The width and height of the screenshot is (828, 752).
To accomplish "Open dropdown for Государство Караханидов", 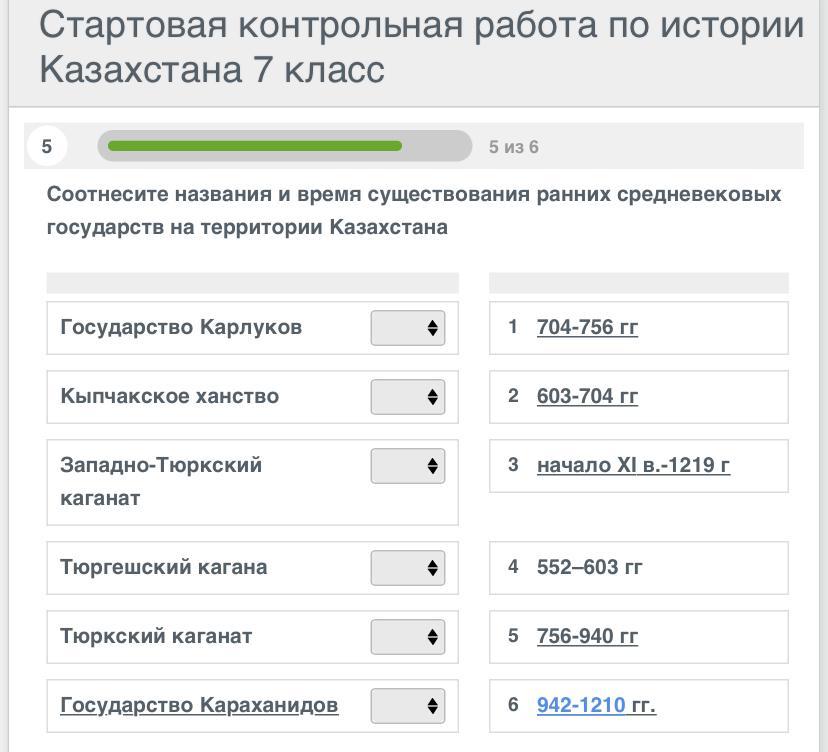I will point(407,706).
